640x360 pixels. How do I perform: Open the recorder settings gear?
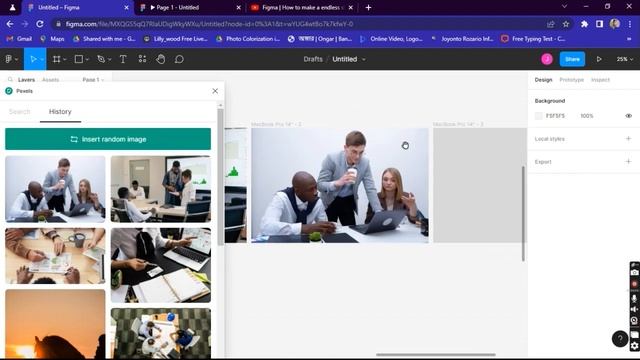(634, 346)
